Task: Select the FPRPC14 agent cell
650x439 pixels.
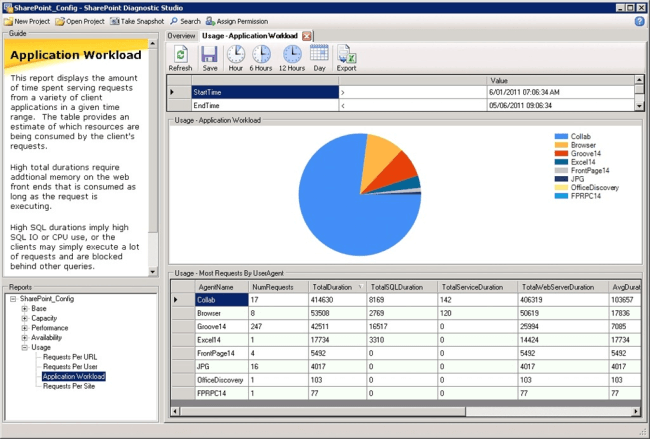Action: click(221, 393)
